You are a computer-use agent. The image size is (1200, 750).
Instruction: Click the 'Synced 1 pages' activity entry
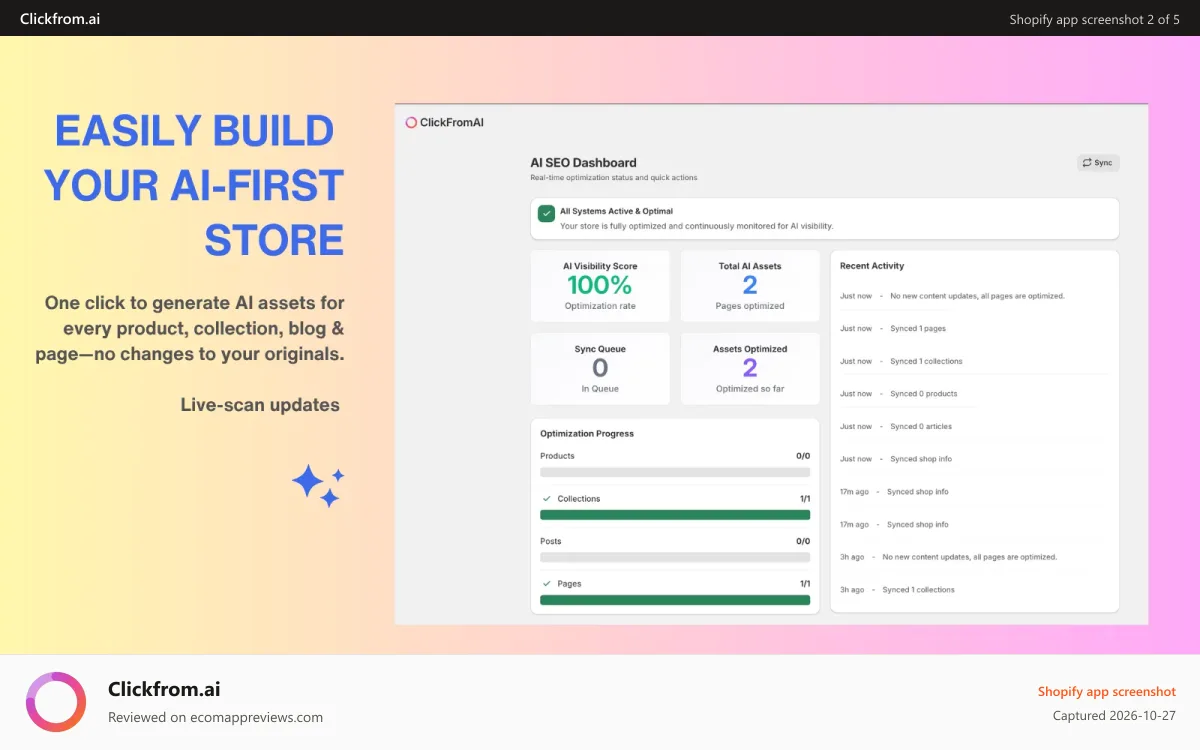(x=893, y=328)
